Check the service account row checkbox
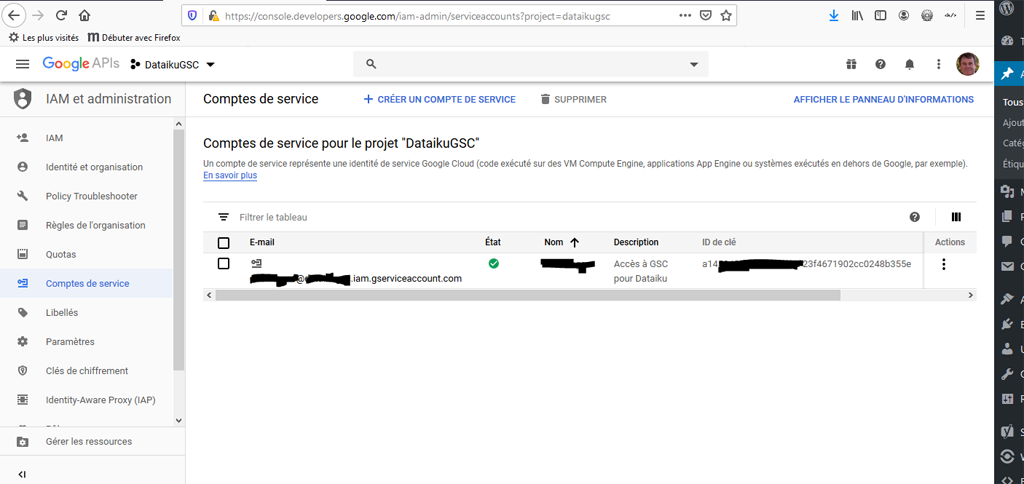The height and width of the screenshot is (484, 1024). [x=223, y=264]
